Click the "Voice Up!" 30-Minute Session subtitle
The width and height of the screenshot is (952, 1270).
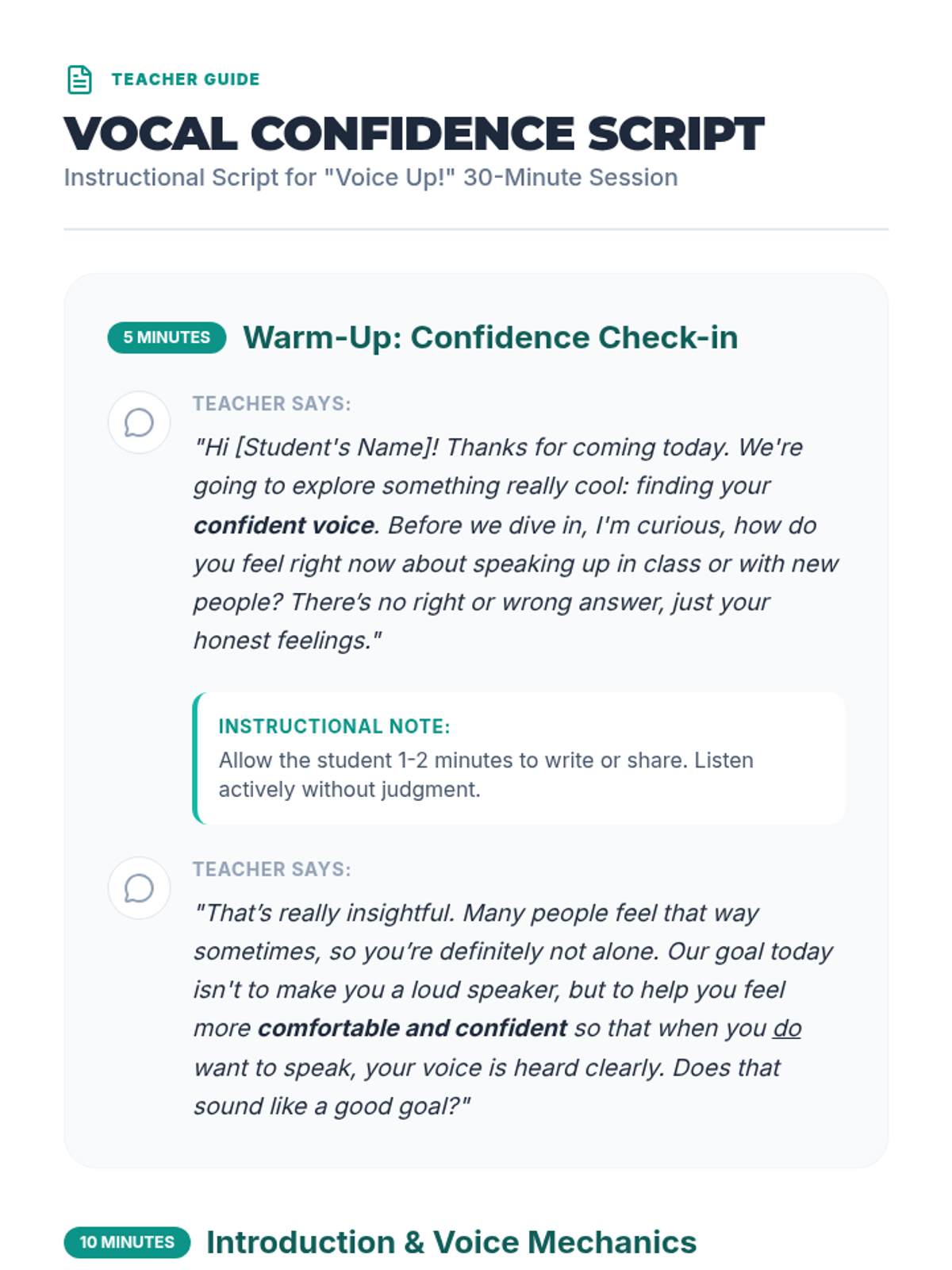point(370,177)
